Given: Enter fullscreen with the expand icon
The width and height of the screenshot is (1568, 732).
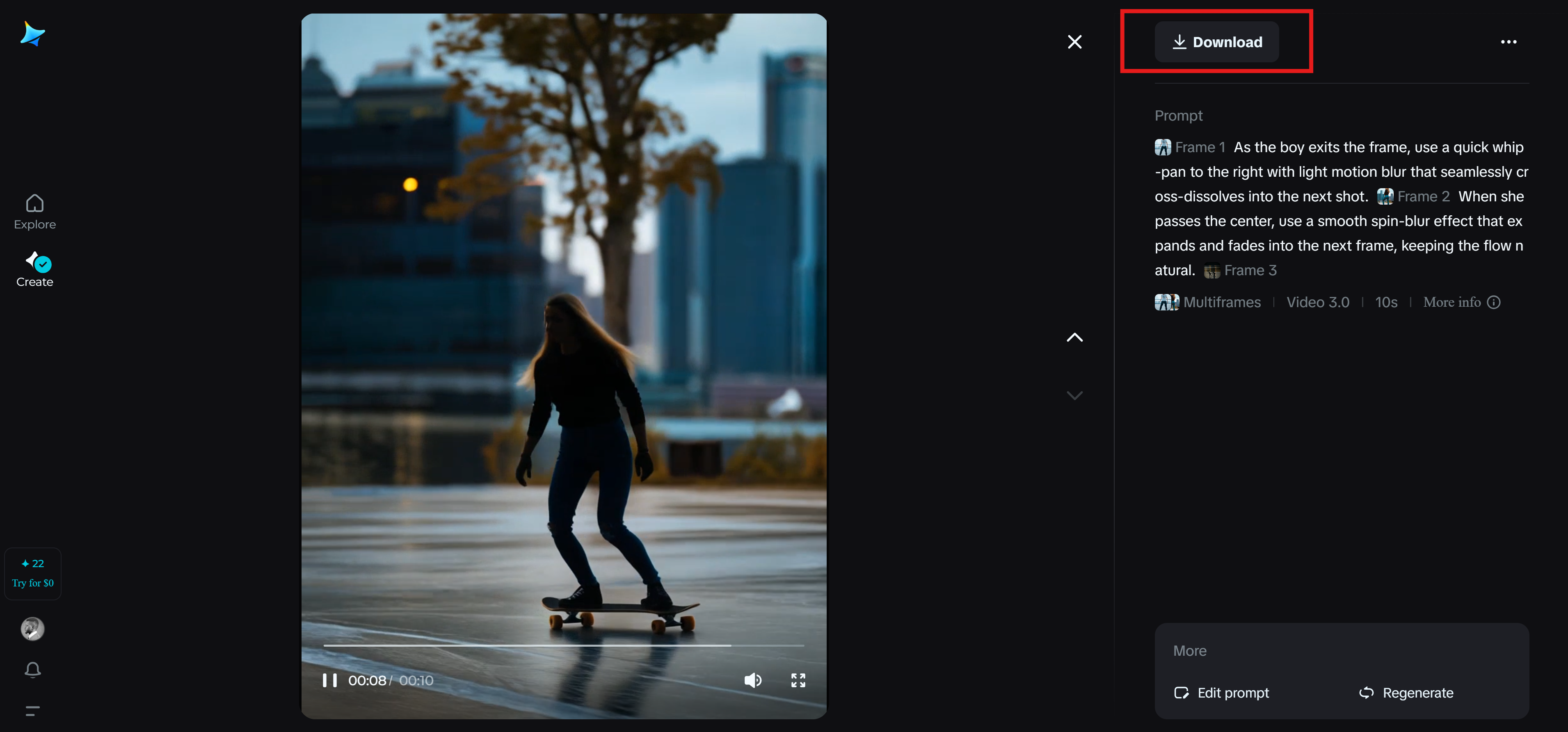Looking at the screenshot, I should 798,680.
